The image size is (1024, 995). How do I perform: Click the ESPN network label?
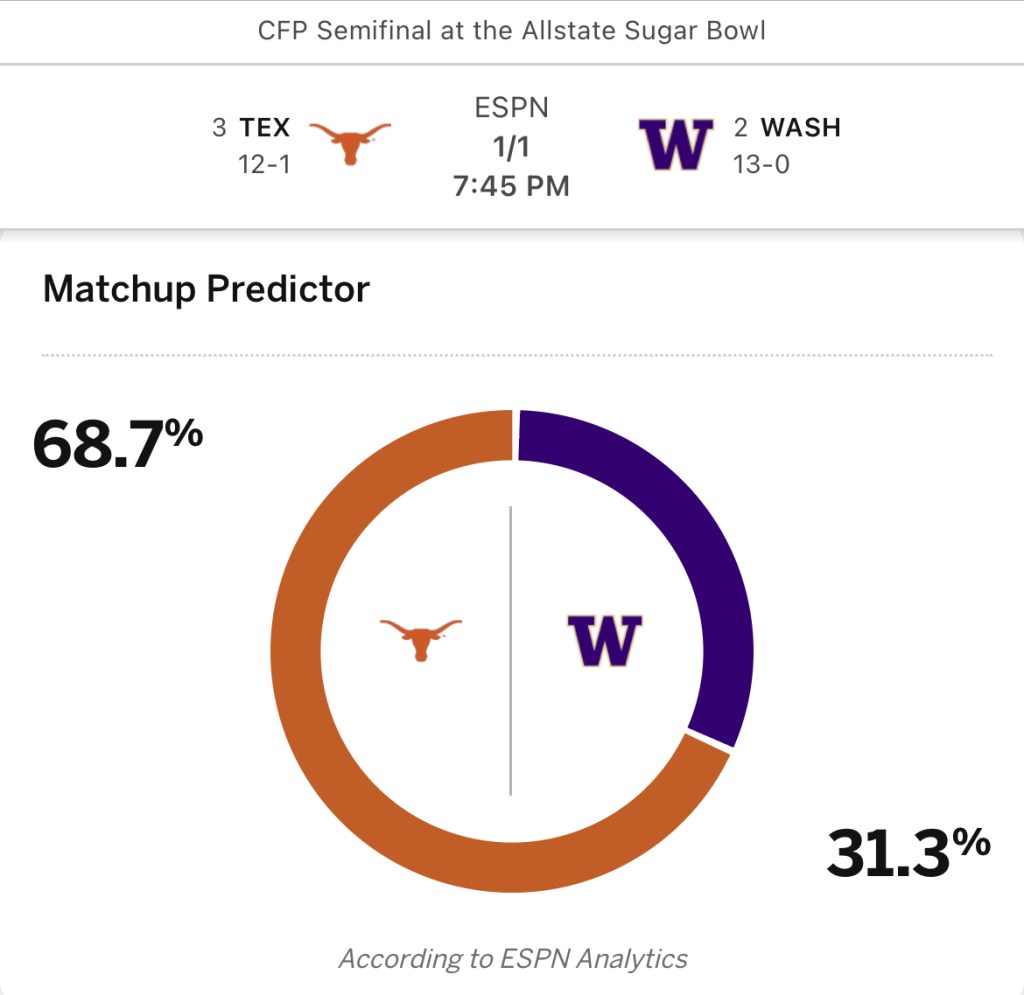512,107
